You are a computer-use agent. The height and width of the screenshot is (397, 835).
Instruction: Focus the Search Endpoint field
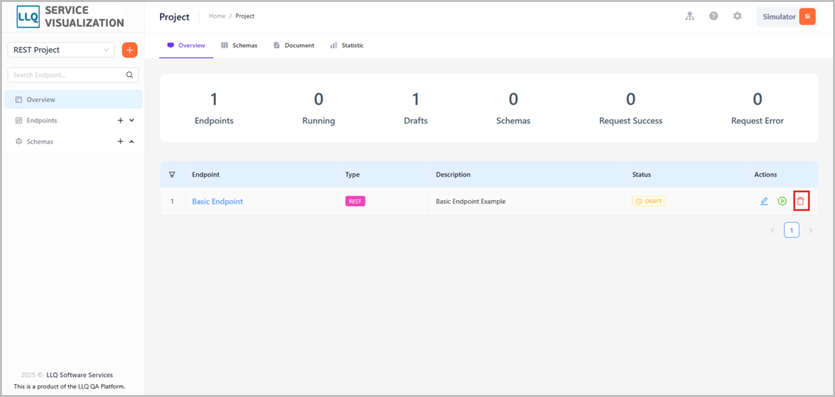click(x=73, y=75)
